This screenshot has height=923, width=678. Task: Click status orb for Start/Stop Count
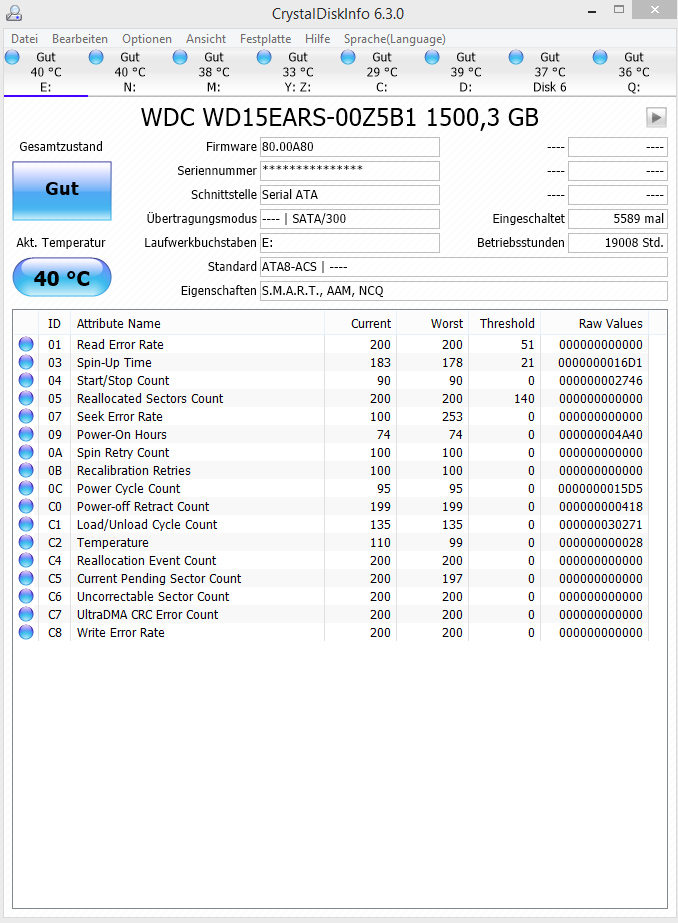[26, 380]
